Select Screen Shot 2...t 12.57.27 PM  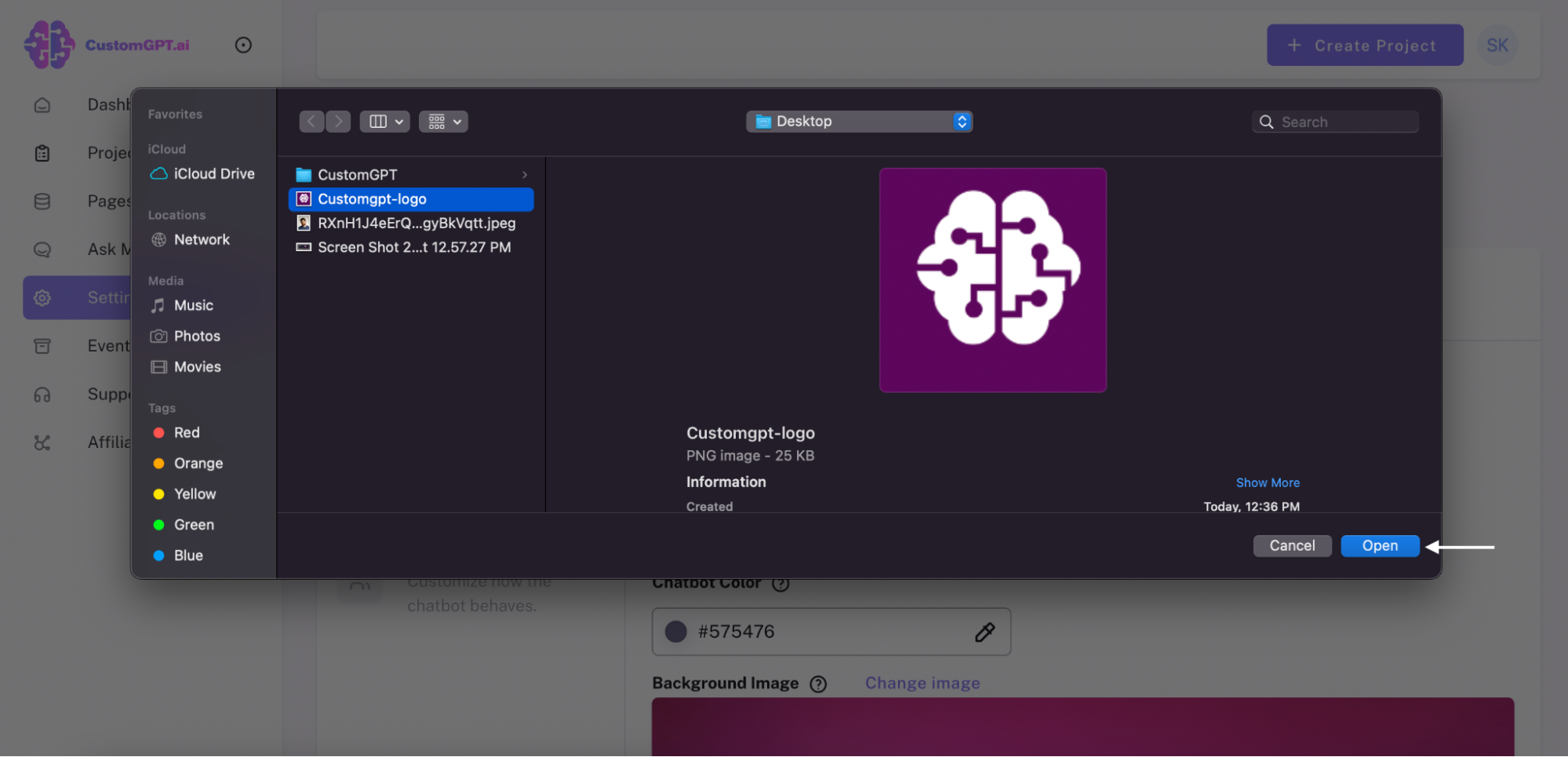411,247
